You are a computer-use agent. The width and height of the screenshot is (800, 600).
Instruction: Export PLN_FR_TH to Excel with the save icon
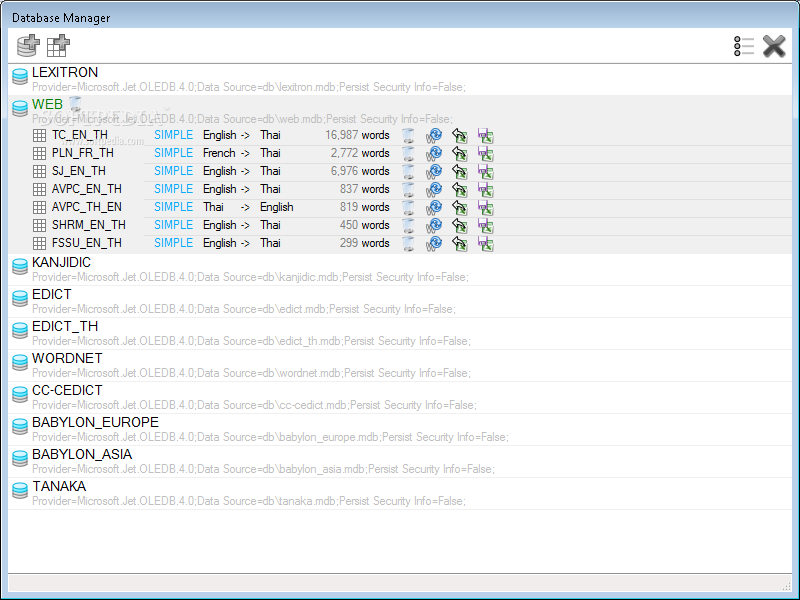(485, 154)
